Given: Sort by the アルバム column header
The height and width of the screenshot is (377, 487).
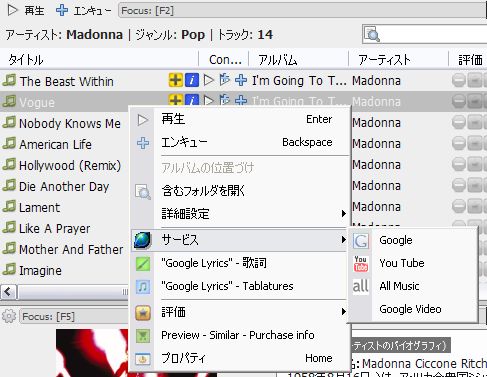Looking at the screenshot, I should (x=278, y=60).
